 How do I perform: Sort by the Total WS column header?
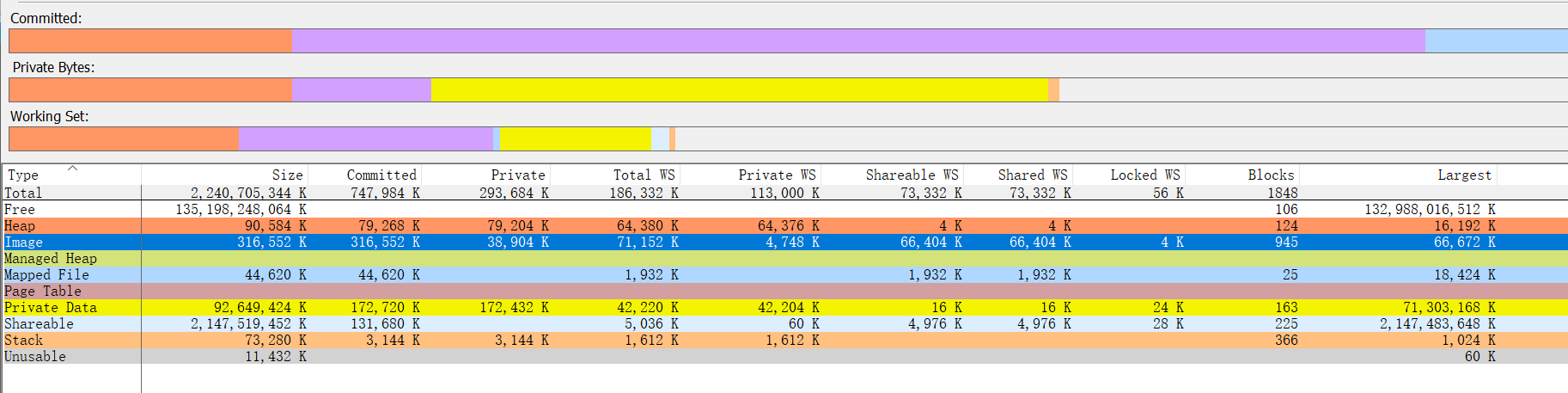point(615,175)
